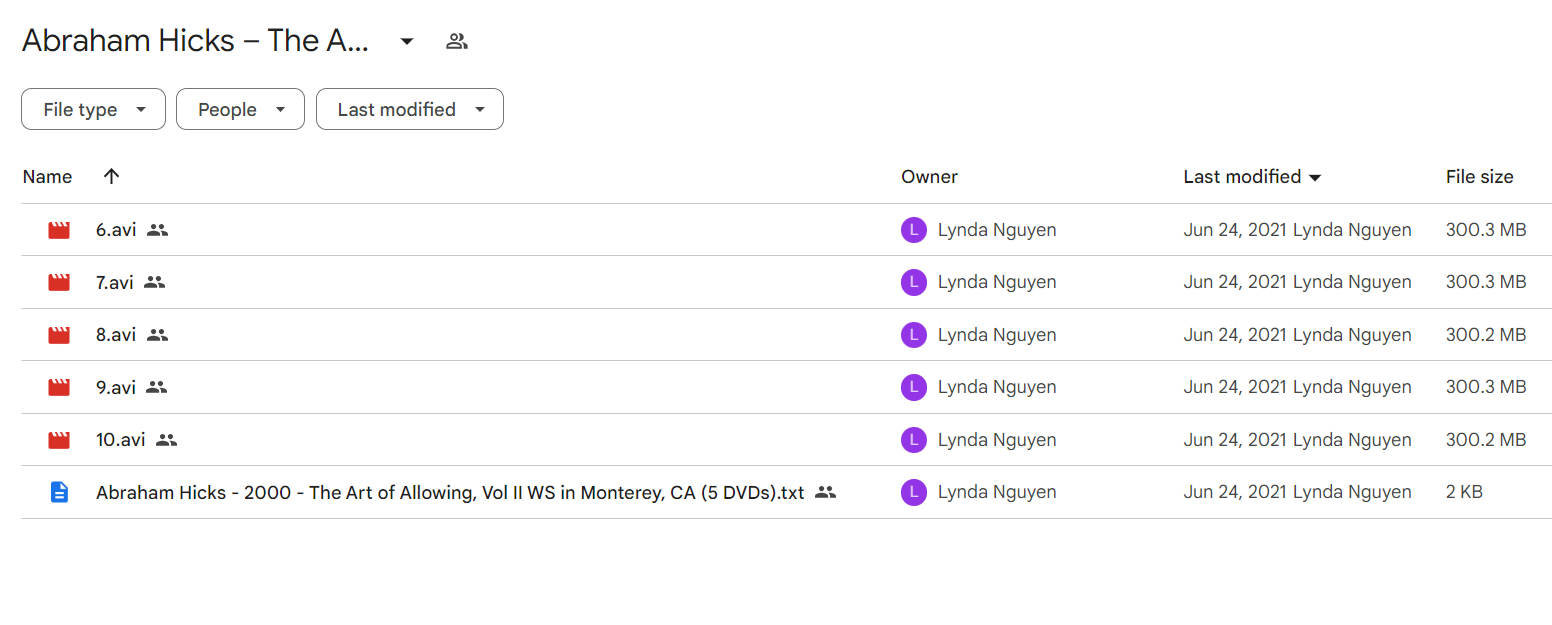Expand the Last modified filter chip
The width and height of the screenshot is (1552, 625).
click(410, 109)
